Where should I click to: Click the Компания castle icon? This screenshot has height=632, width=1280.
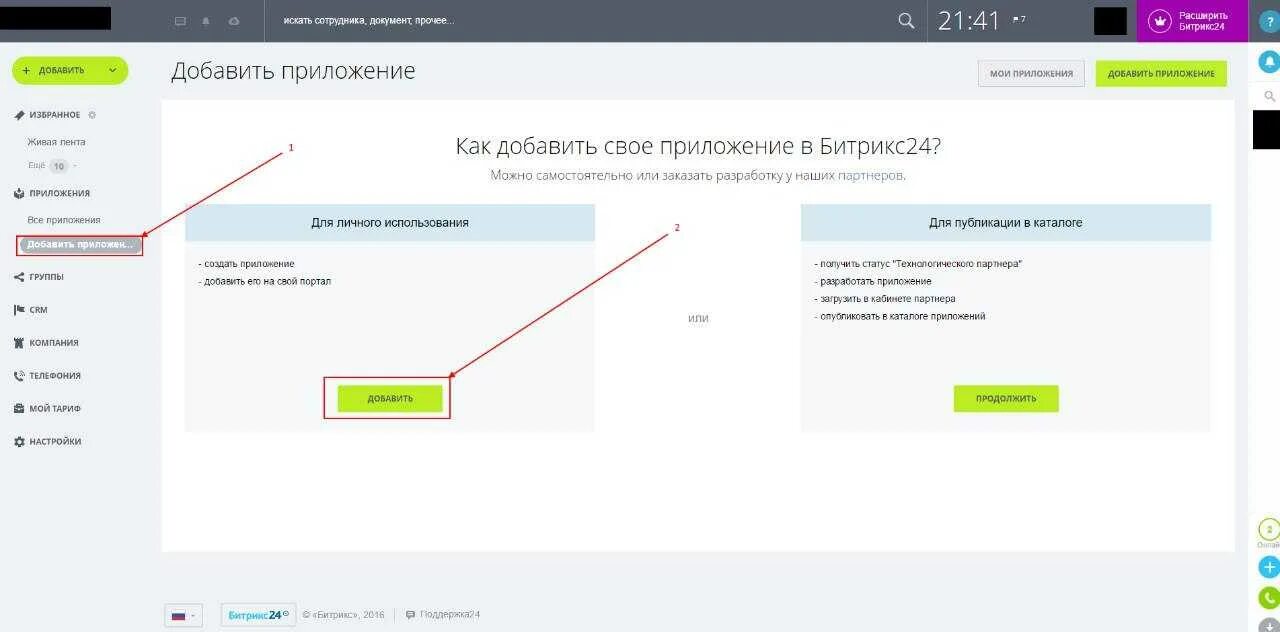click(19, 343)
